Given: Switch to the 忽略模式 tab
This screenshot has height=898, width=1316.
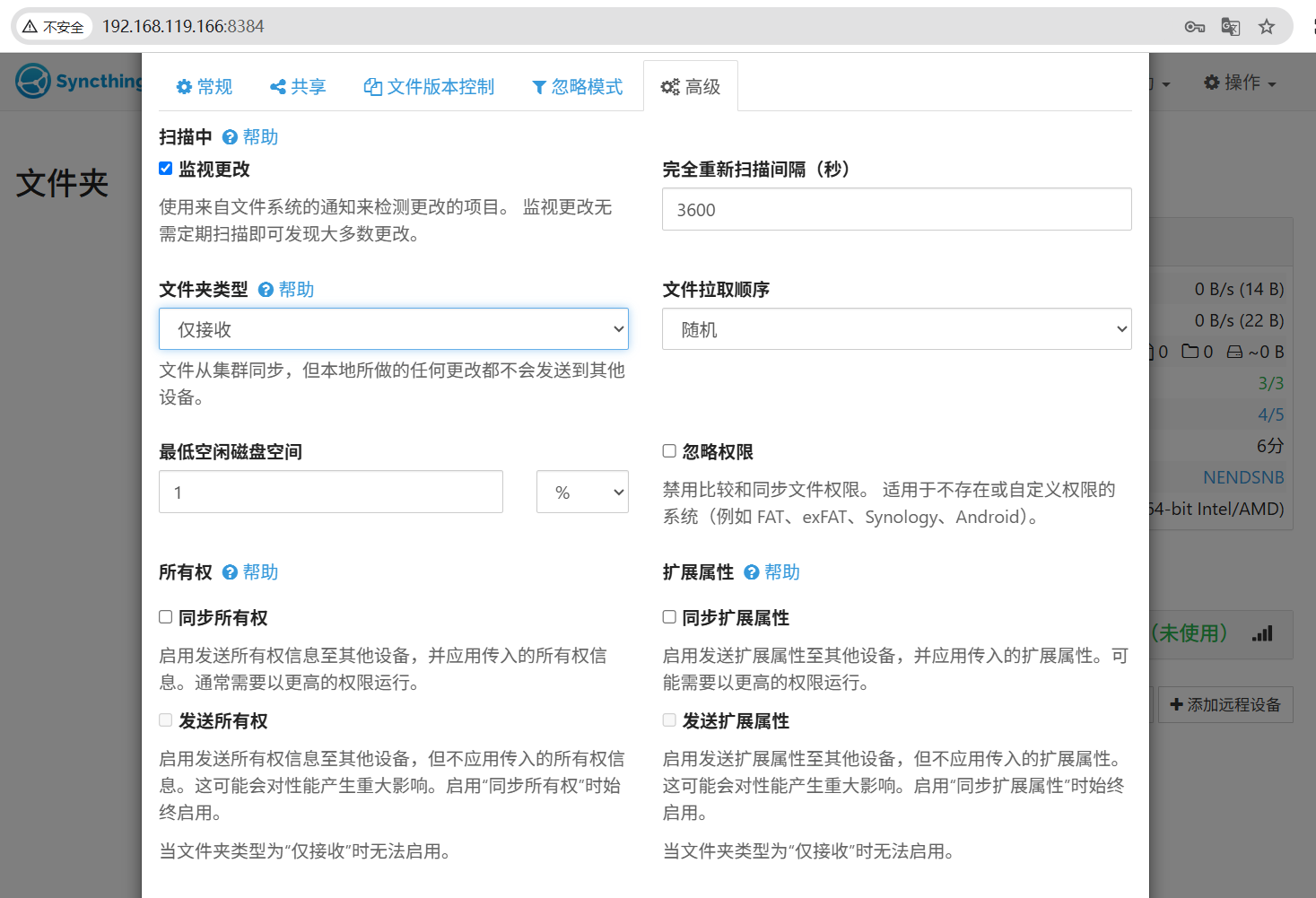Looking at the screenshot, I should pos(577,87).
